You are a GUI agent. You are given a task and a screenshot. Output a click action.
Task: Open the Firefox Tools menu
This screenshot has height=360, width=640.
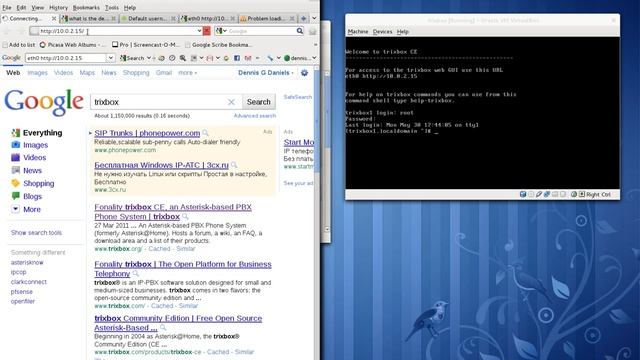pos(111,7)
